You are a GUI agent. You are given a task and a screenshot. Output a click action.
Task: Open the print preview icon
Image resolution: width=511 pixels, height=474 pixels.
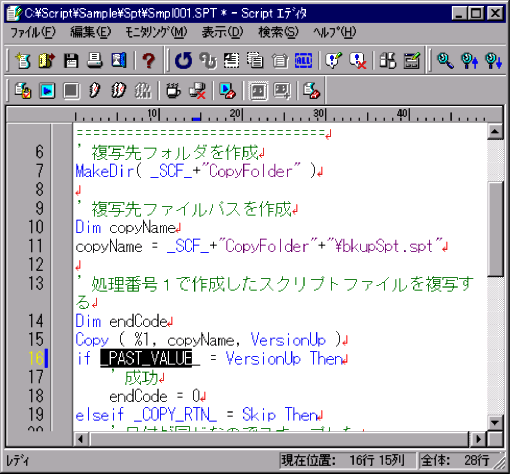119,61
